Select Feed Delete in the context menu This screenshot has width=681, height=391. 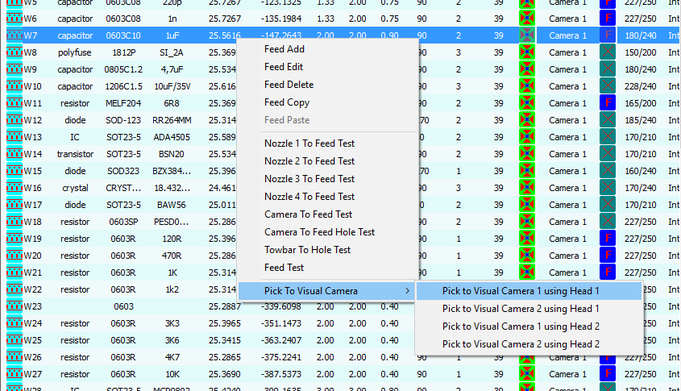(x=289, y=85)
